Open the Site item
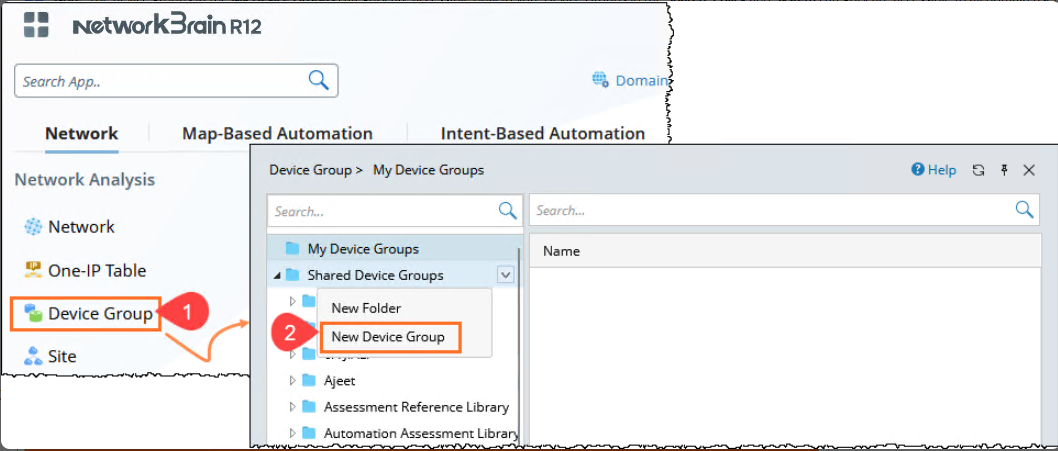1058x451 pixels. click(61, 356)
